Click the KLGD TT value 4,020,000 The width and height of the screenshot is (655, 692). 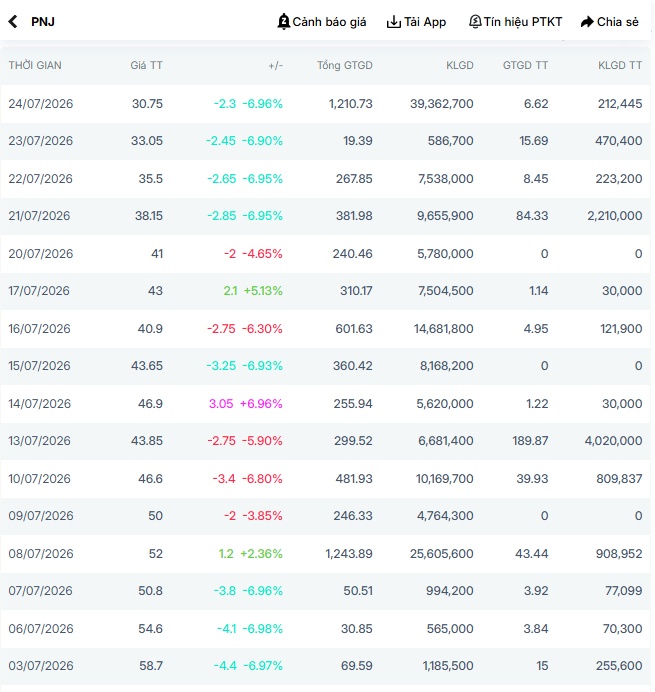click(x=614, y=441)
